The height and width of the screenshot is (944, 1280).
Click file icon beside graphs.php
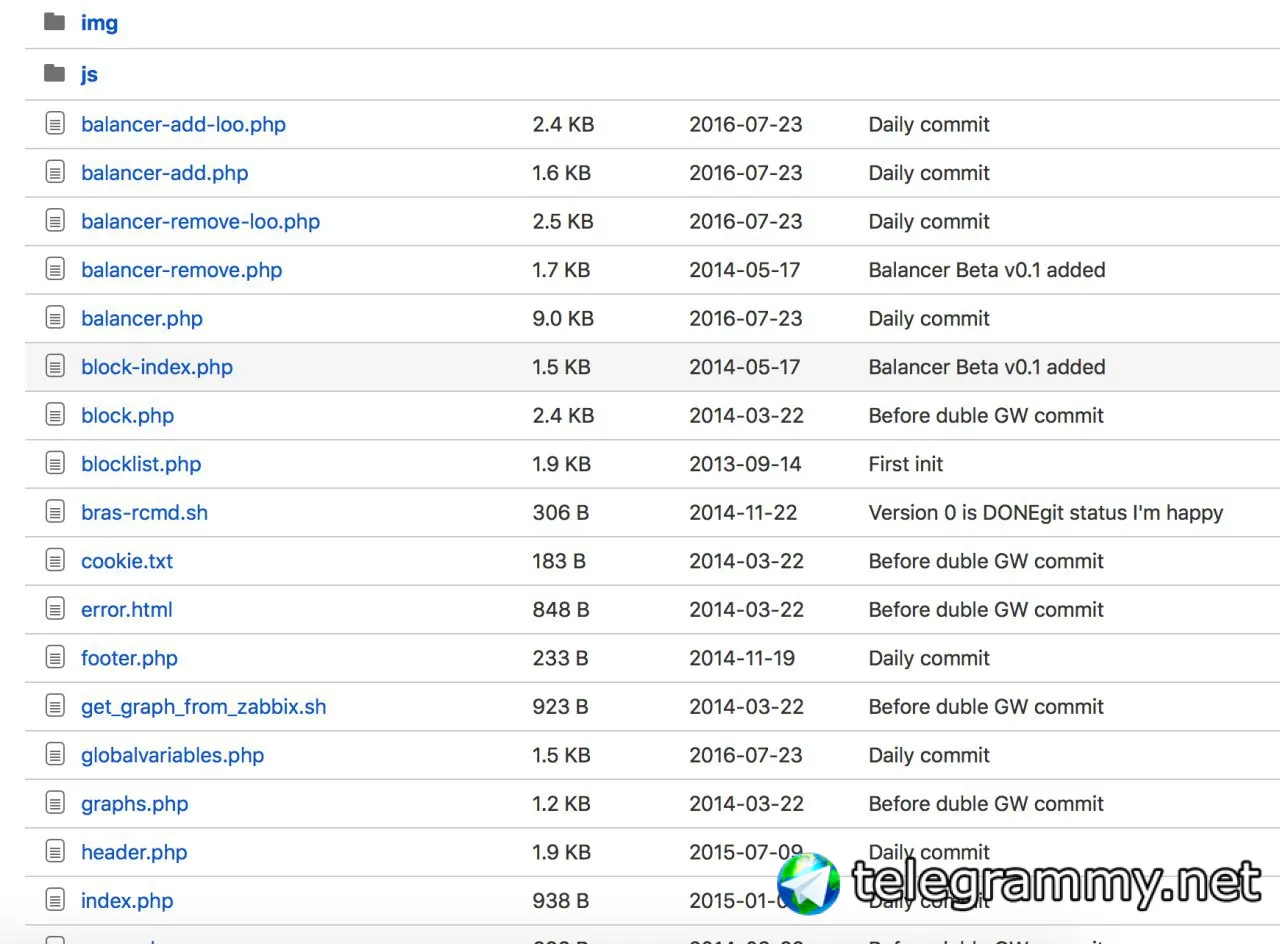coord(55,803)
